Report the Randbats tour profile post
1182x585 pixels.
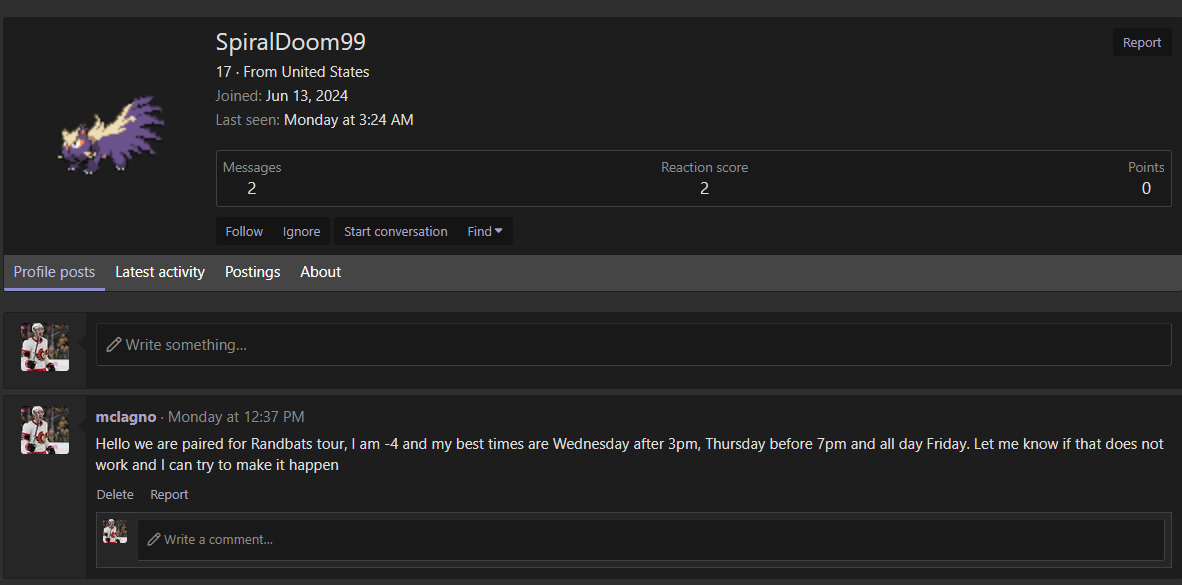coord(169,495)
